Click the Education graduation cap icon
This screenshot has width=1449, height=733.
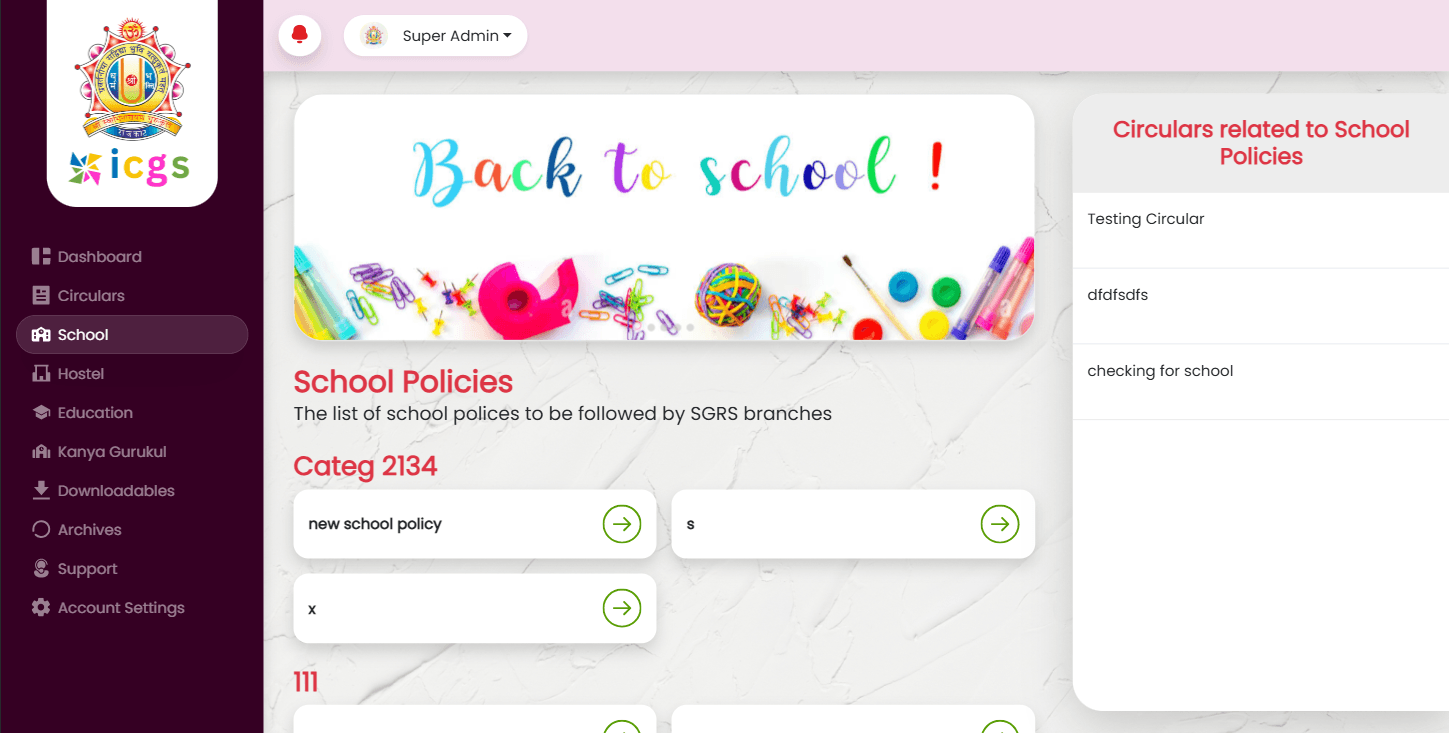click(41, 413)
